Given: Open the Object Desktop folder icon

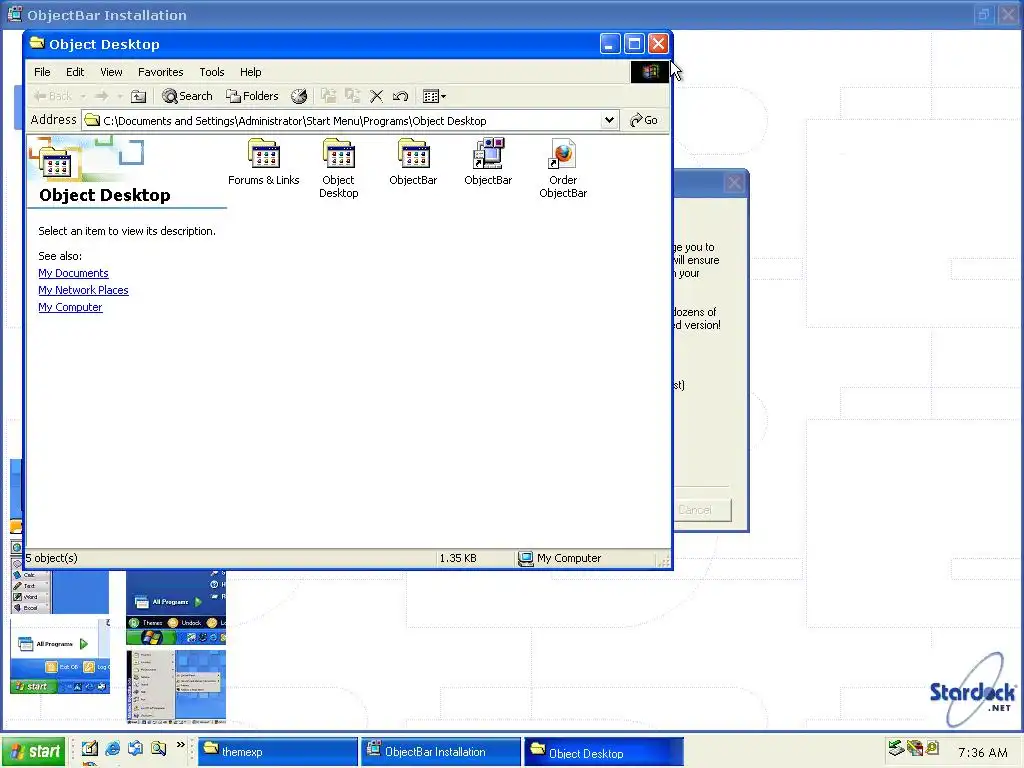Looking at the screenshot, I should click(338, 168).
